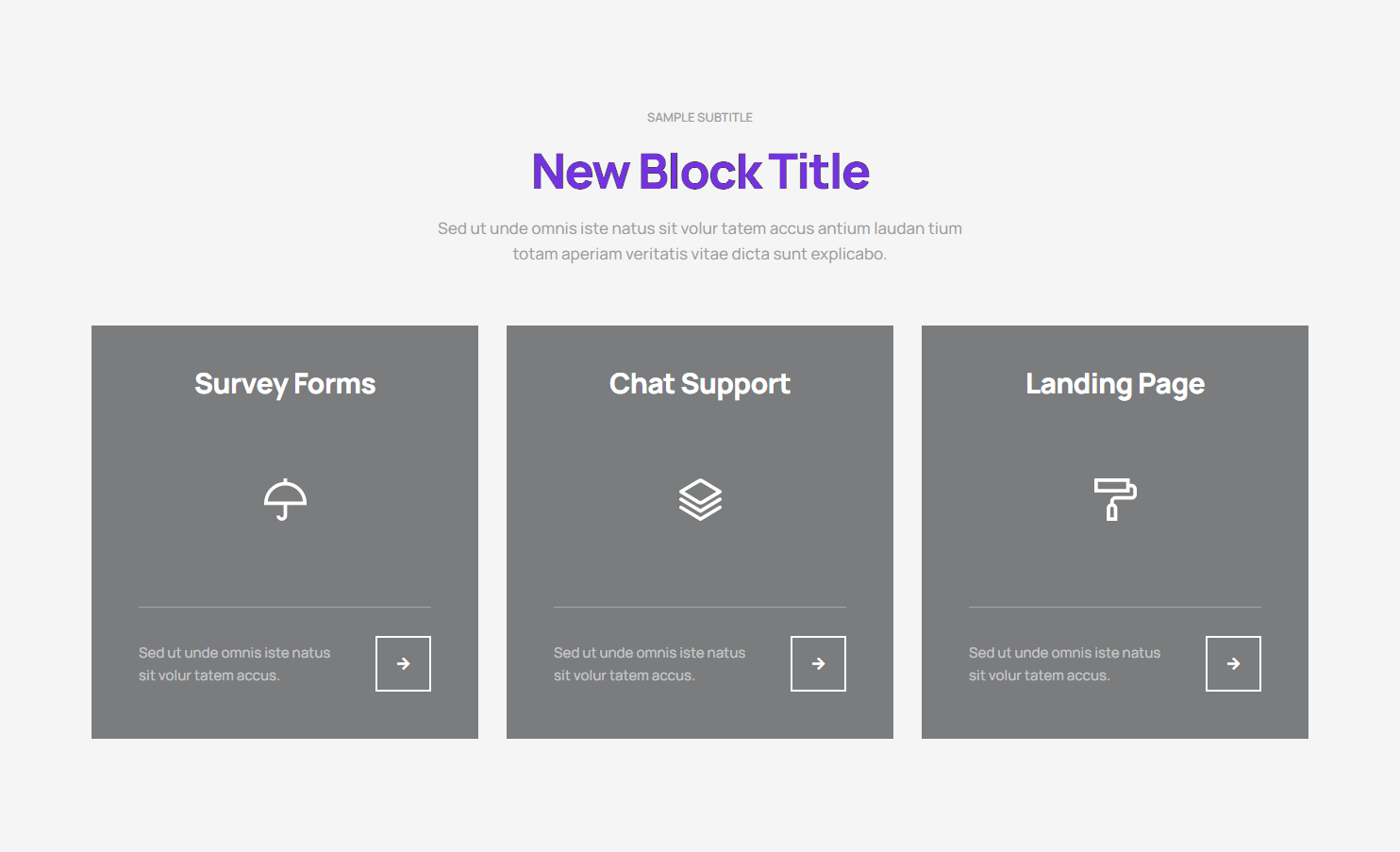Click the word Title in the main heading
The height and width of the screenshot is (852, 1400).
pyautogui.click(x=819, y=172)
